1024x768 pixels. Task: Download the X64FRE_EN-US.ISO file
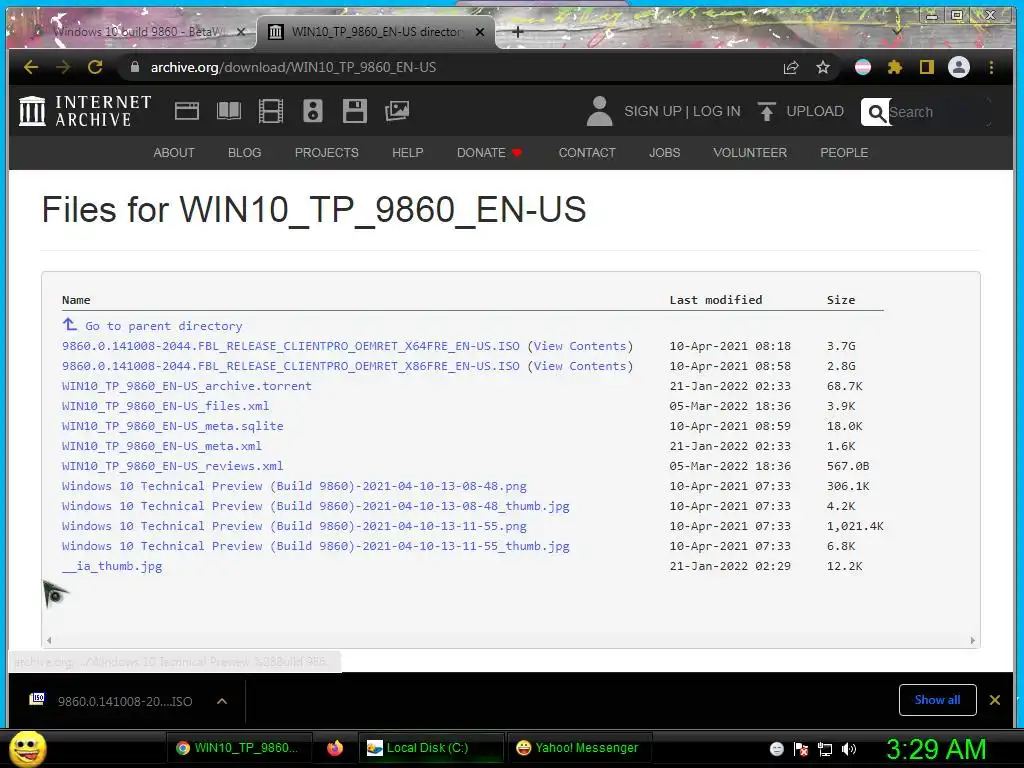[x=291, y=346]
